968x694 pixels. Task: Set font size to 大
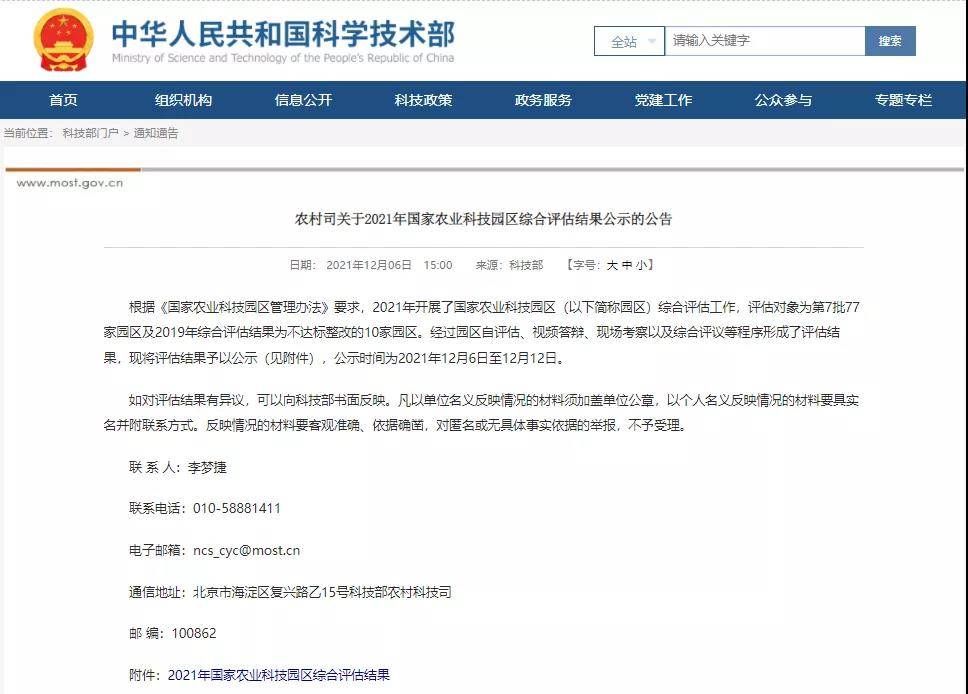(x=612, y=265)
